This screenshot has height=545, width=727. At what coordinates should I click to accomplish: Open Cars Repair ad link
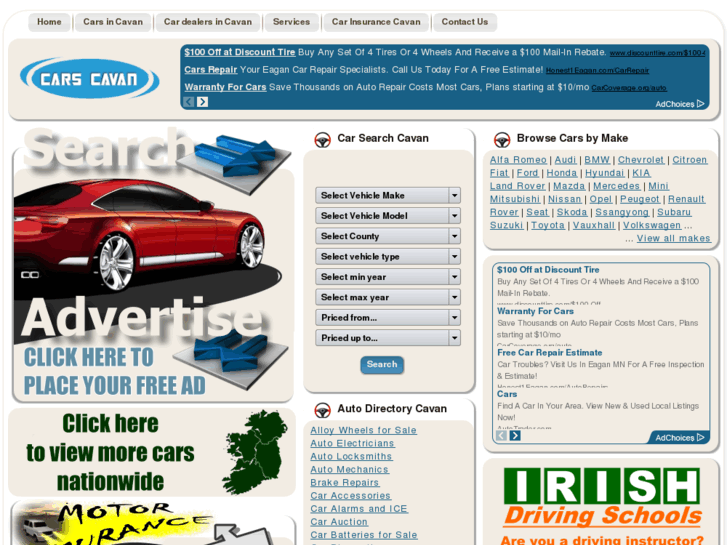[x=210, y=70]
